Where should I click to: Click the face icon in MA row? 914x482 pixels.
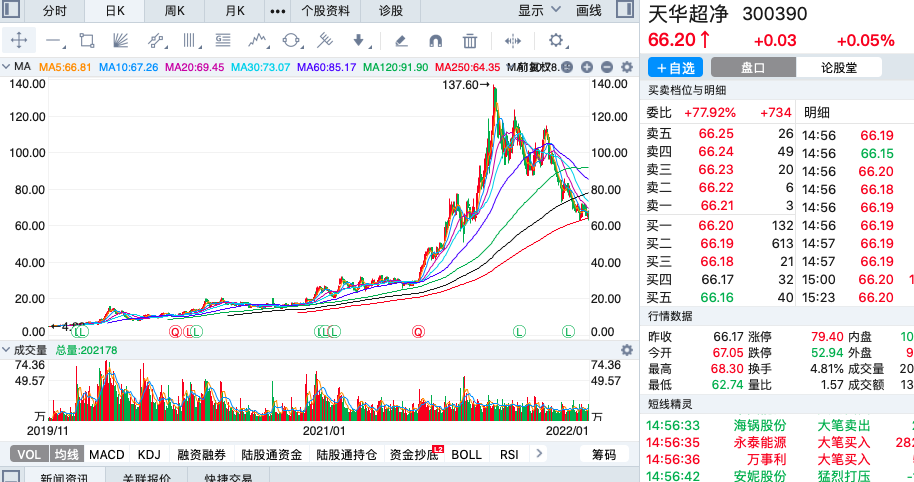567,67
